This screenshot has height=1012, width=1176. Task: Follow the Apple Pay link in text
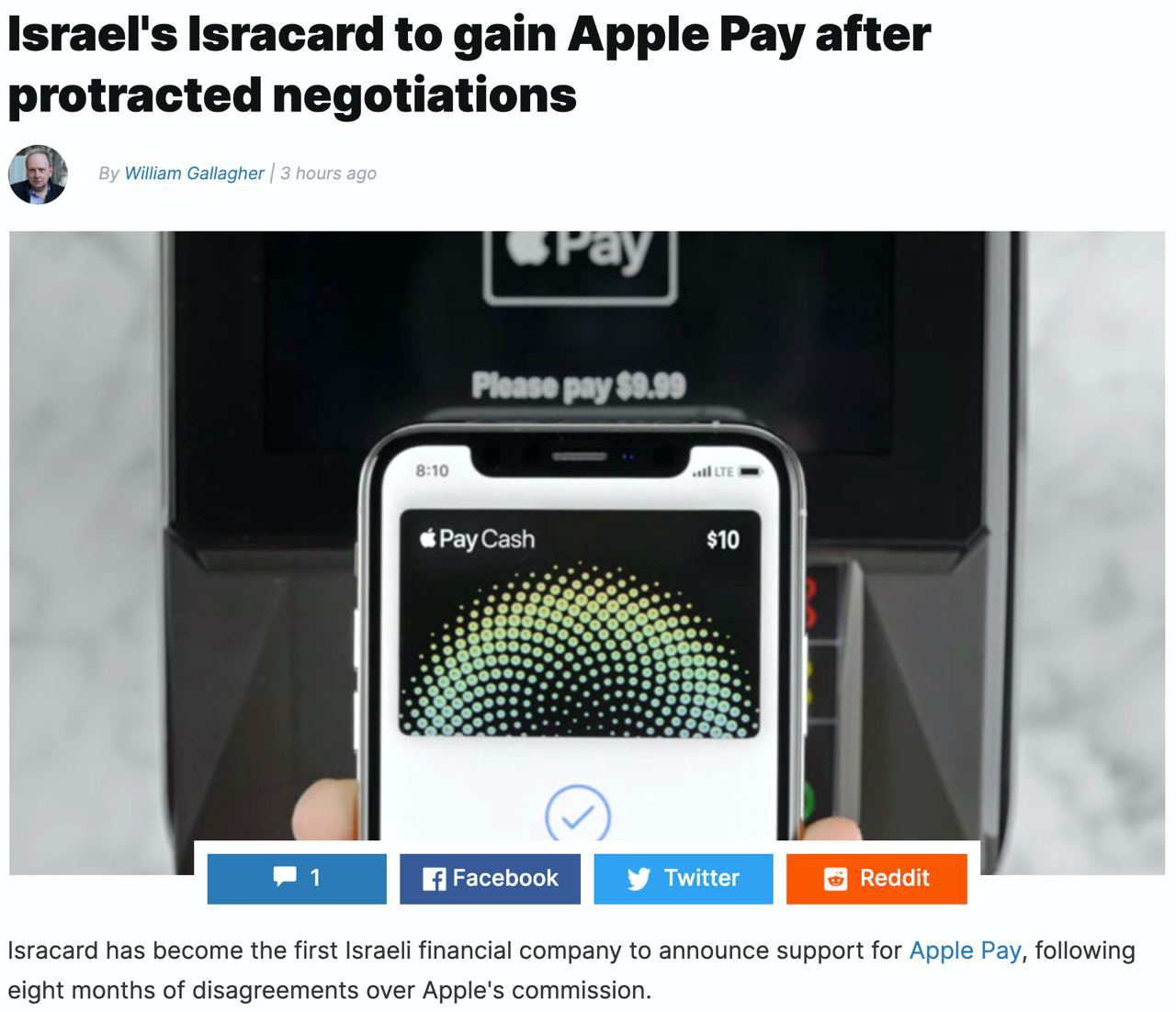click(x=965, y=950)
